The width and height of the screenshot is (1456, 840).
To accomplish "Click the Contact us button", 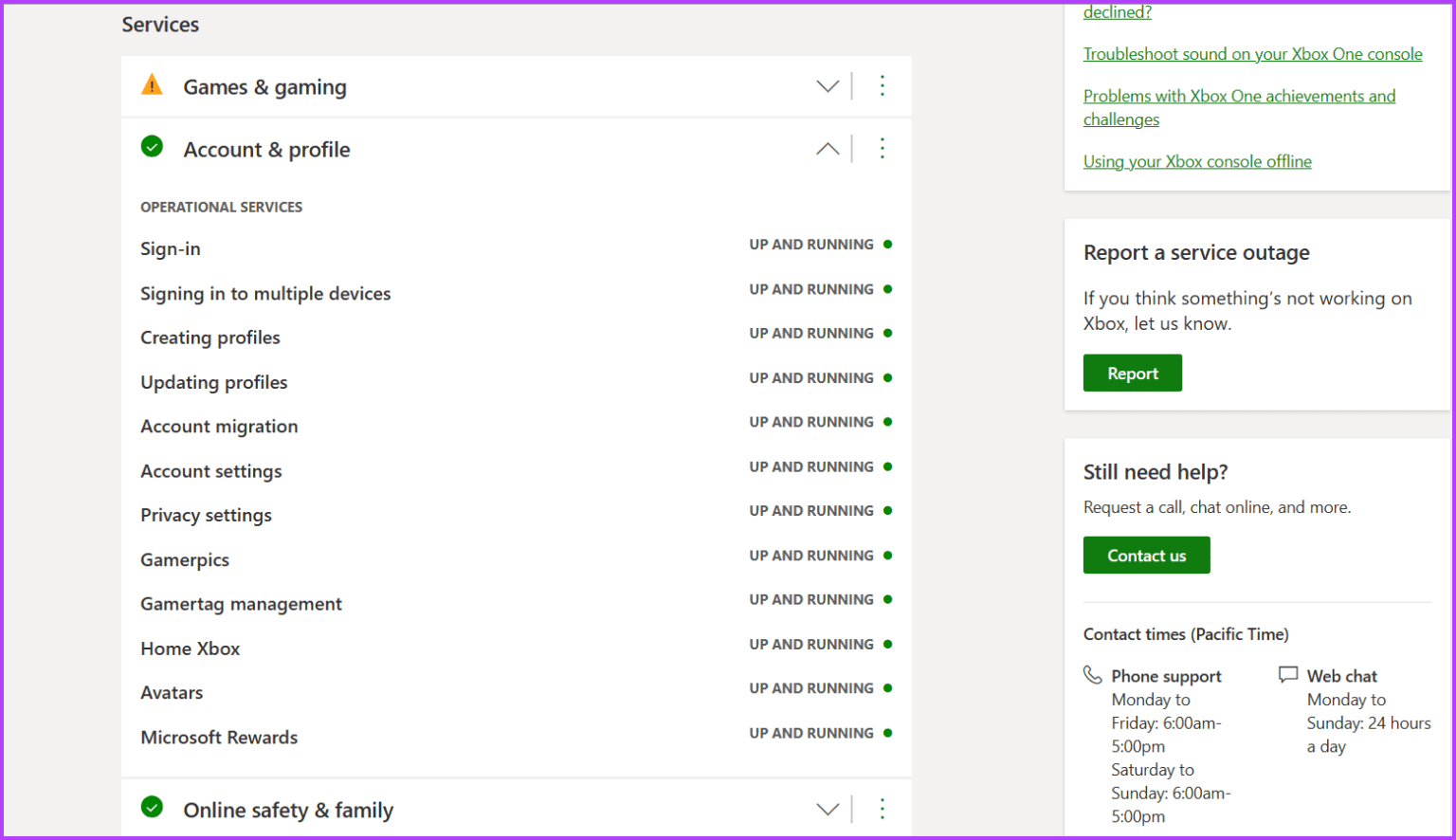I will point(1147,556).
